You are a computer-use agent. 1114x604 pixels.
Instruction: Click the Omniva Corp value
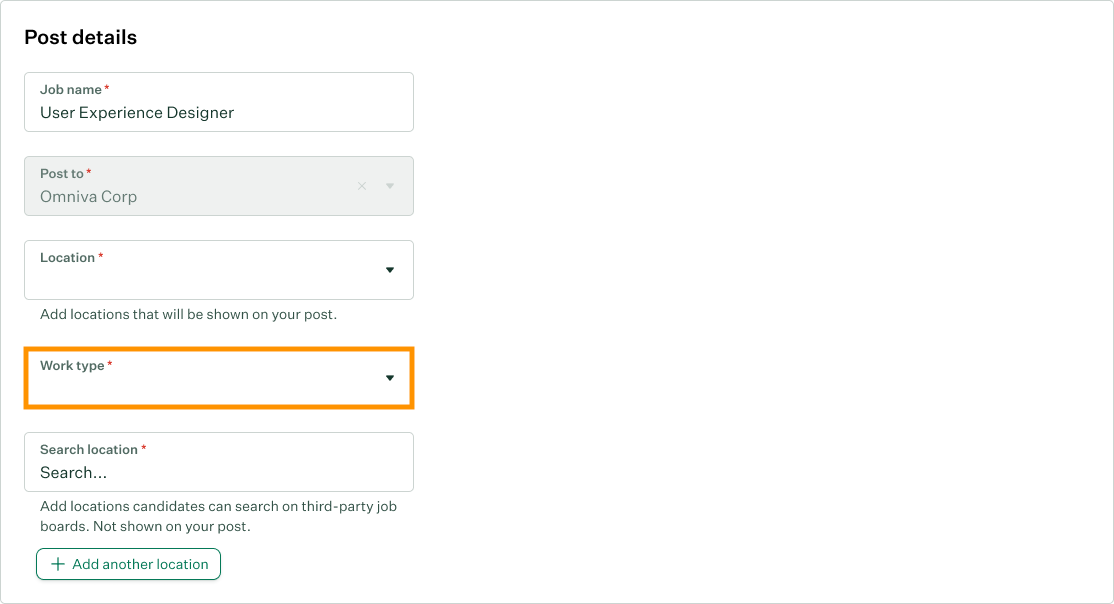tap(88, 197)
